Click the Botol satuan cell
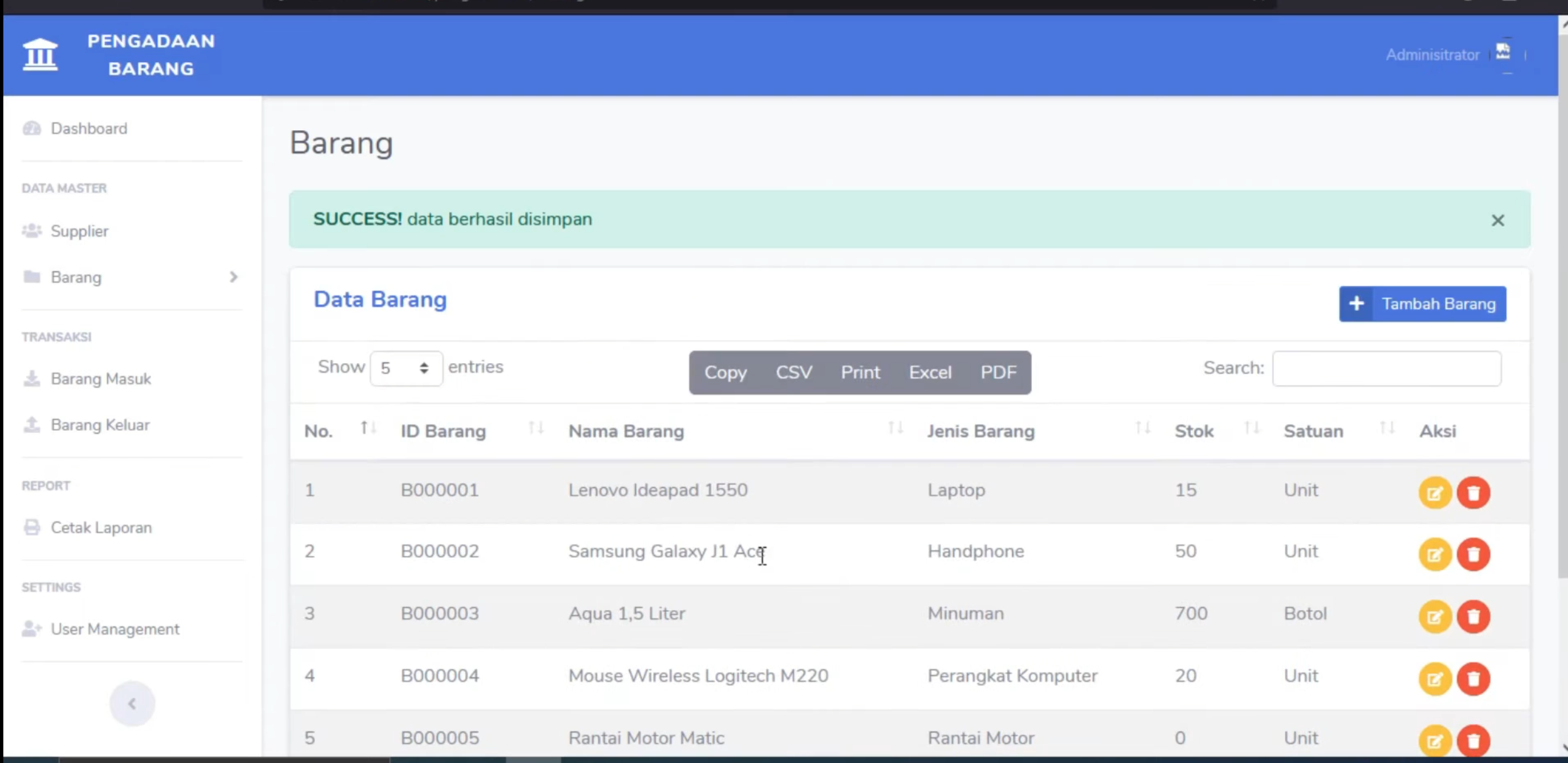This screenshot has height=763, width=1568. click(1305, 613)
